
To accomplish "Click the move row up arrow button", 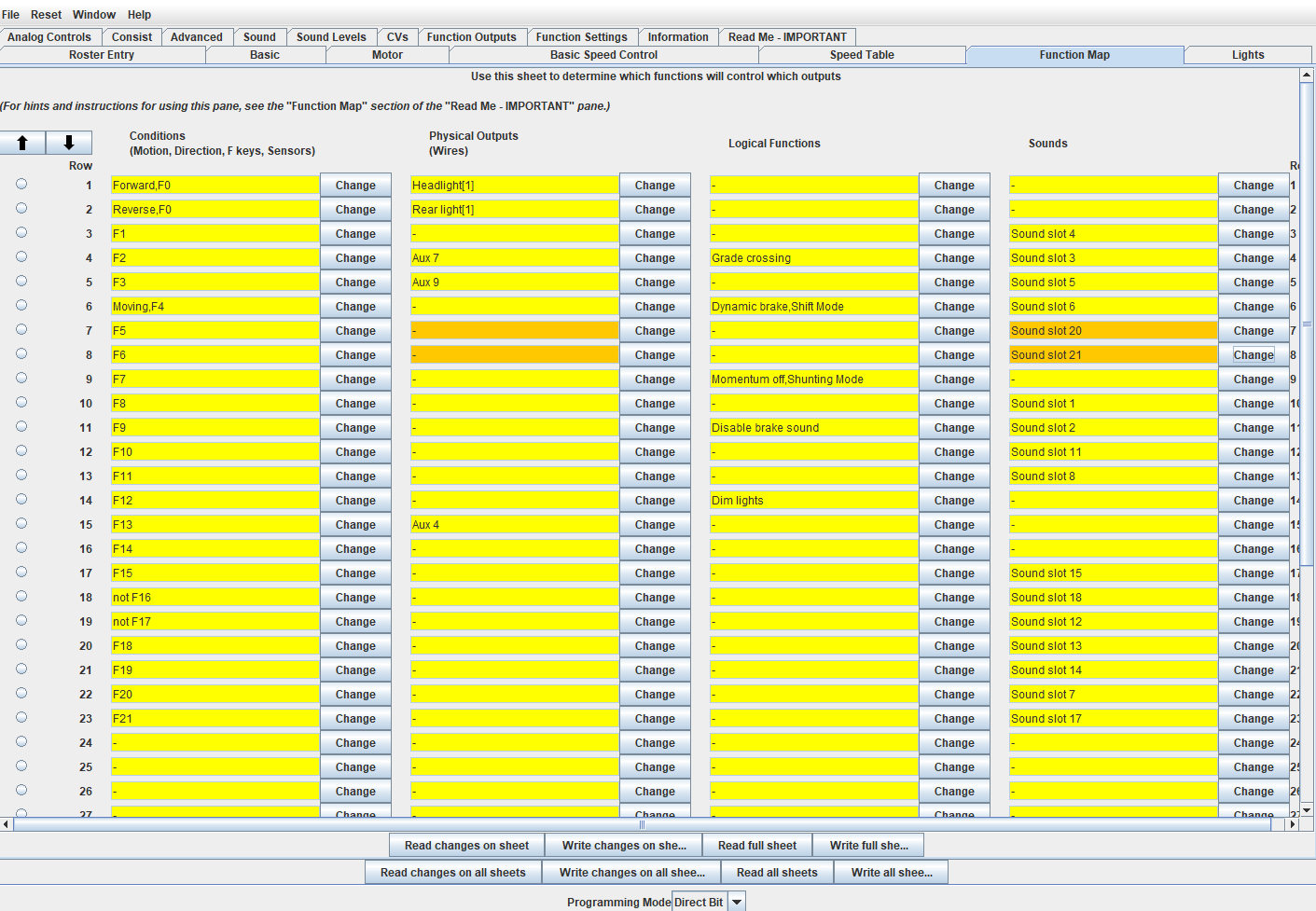I will [23, 143].
